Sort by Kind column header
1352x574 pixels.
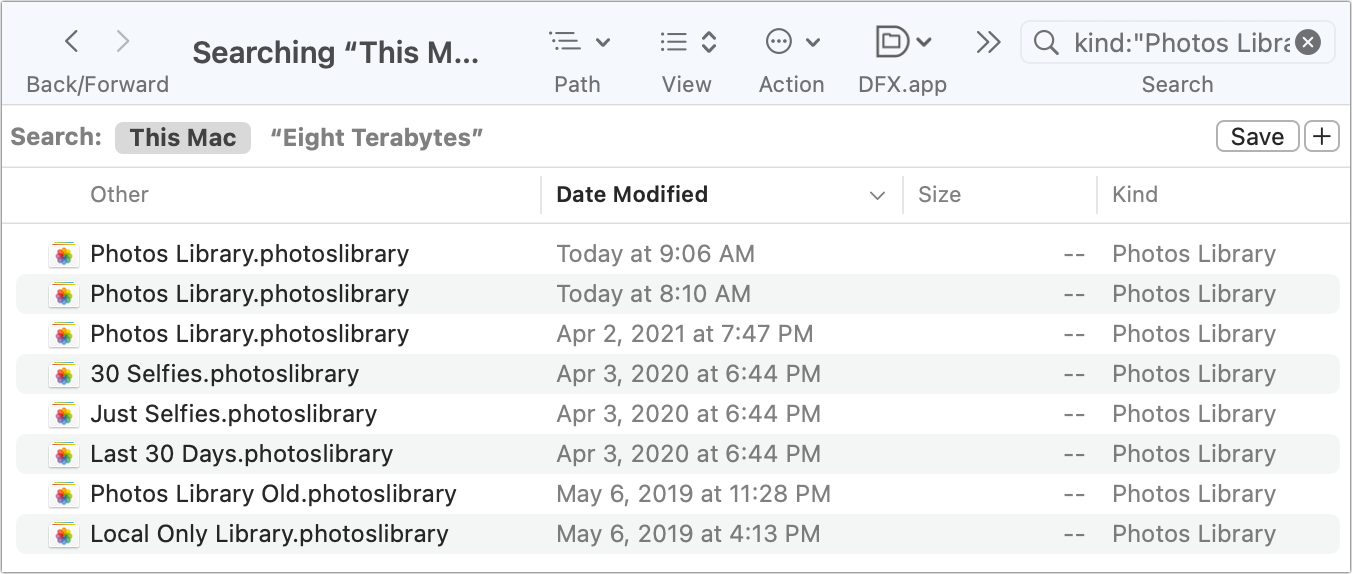pos(1135,195)
